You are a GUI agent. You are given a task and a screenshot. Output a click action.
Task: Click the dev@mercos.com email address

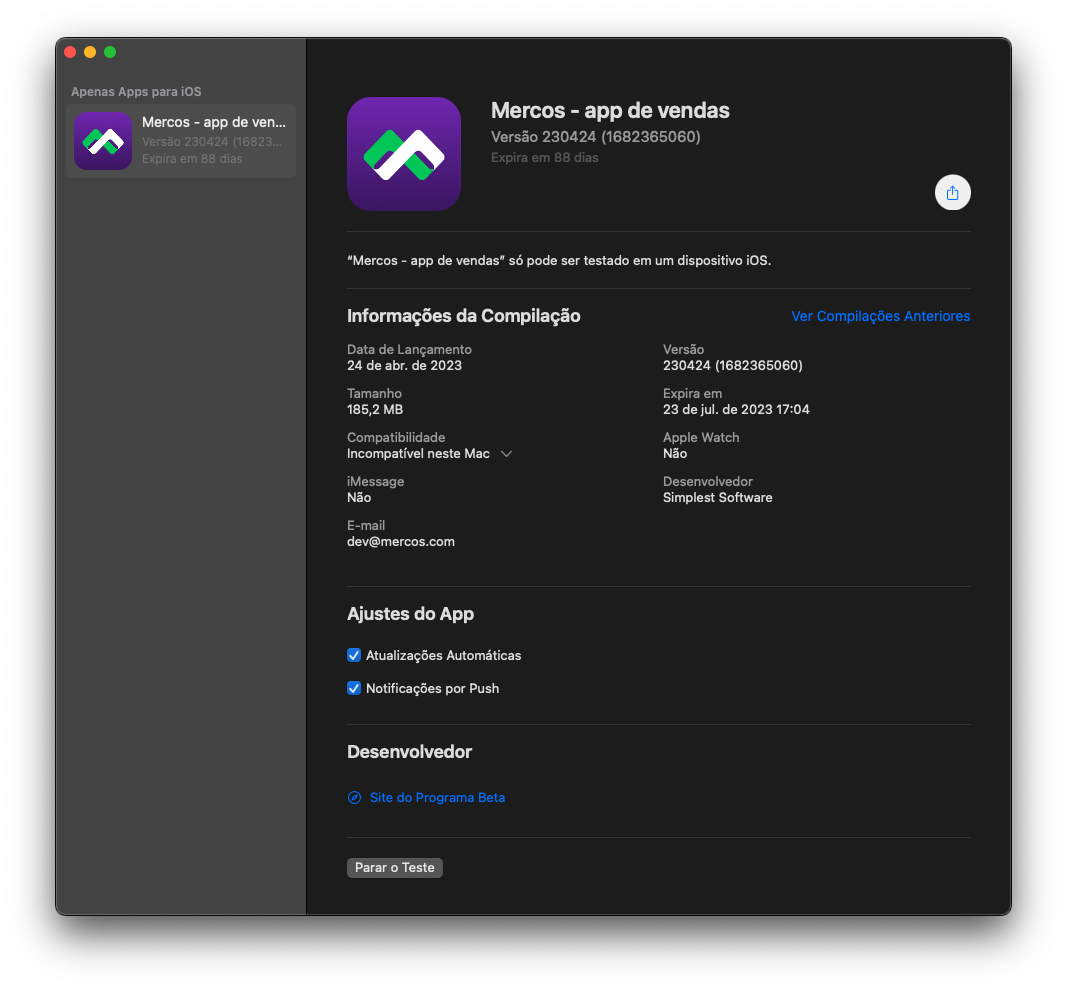401,542
